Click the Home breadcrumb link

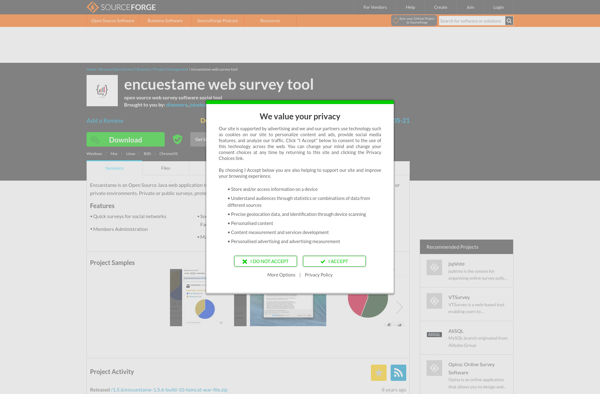pyautogui.click(x=91, y=69)
